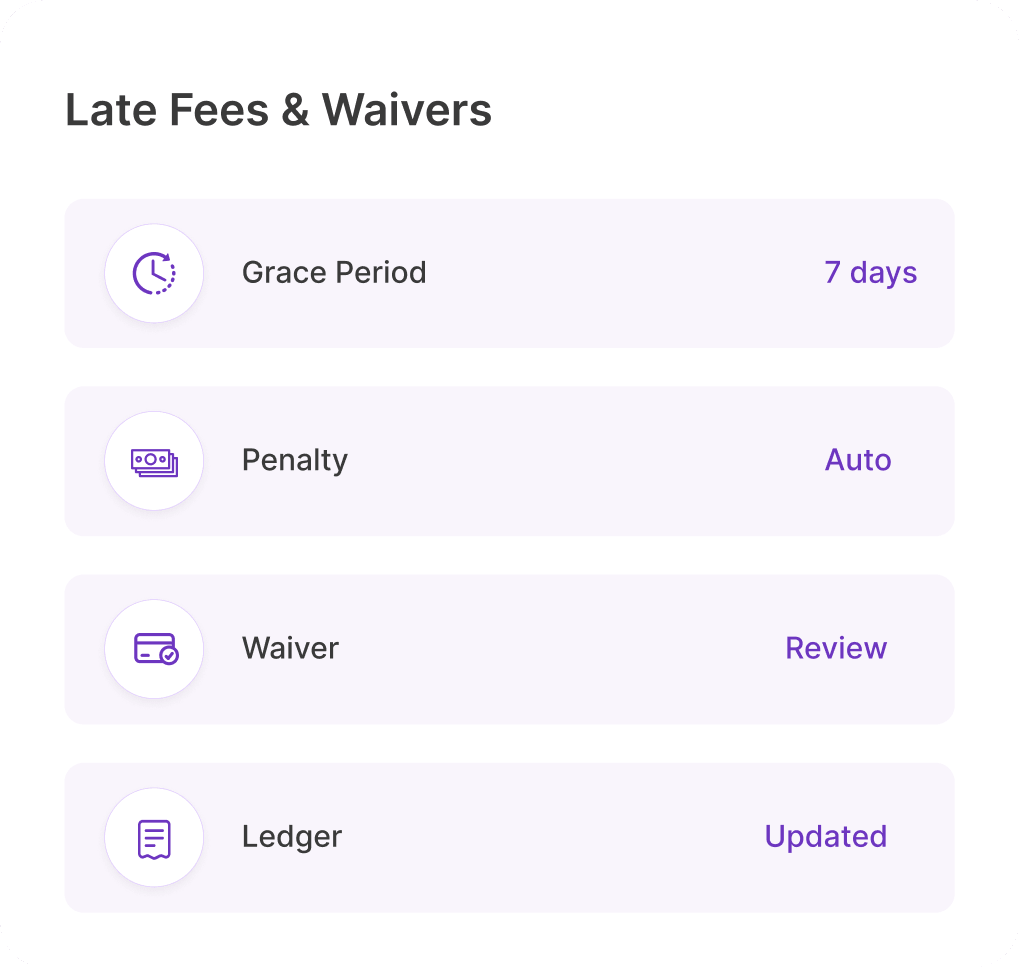The height and width of the screenshot is (968, 1020).
Task: Click the words Late Fees in the title
Action: (167, 110)
